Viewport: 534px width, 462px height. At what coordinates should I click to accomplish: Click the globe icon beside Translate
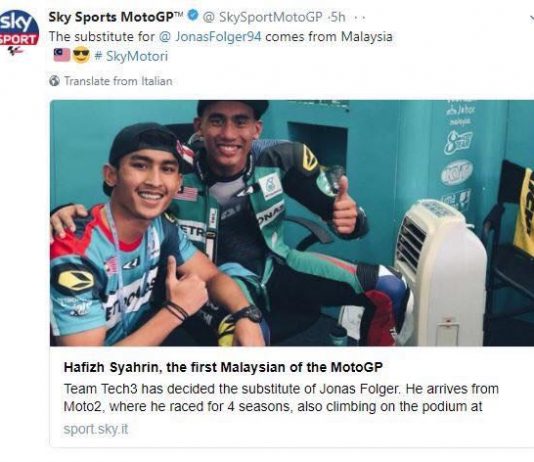[54, 81]
